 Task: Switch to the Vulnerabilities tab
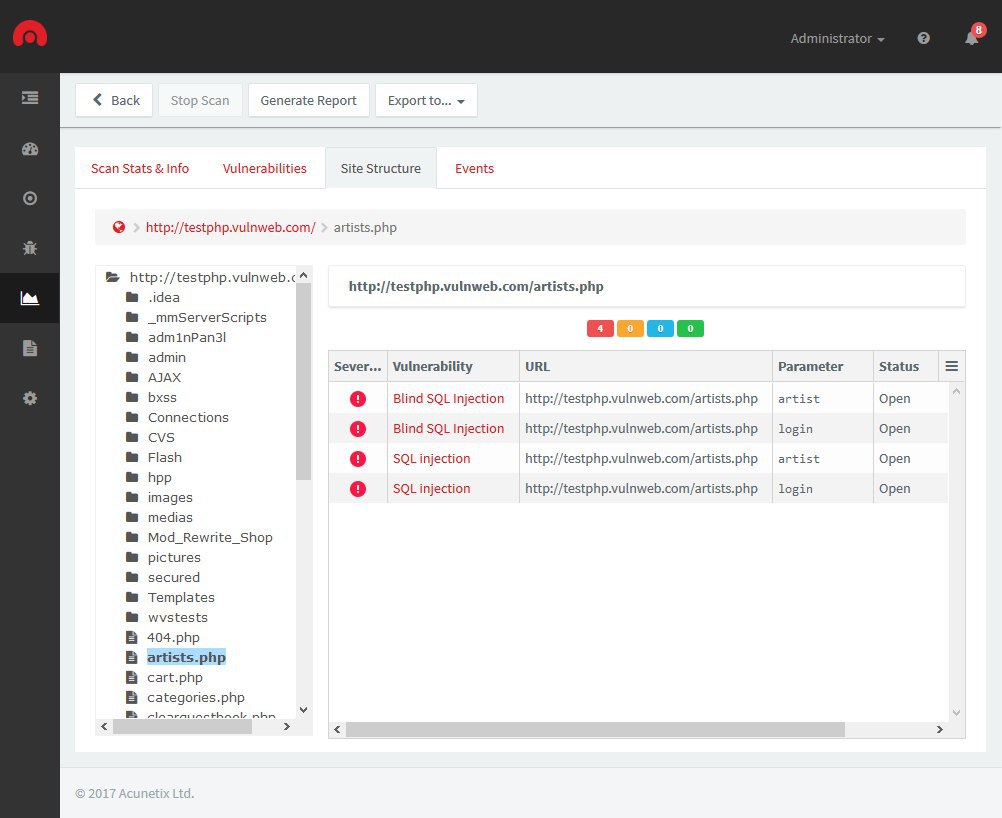tap(265, 169)
